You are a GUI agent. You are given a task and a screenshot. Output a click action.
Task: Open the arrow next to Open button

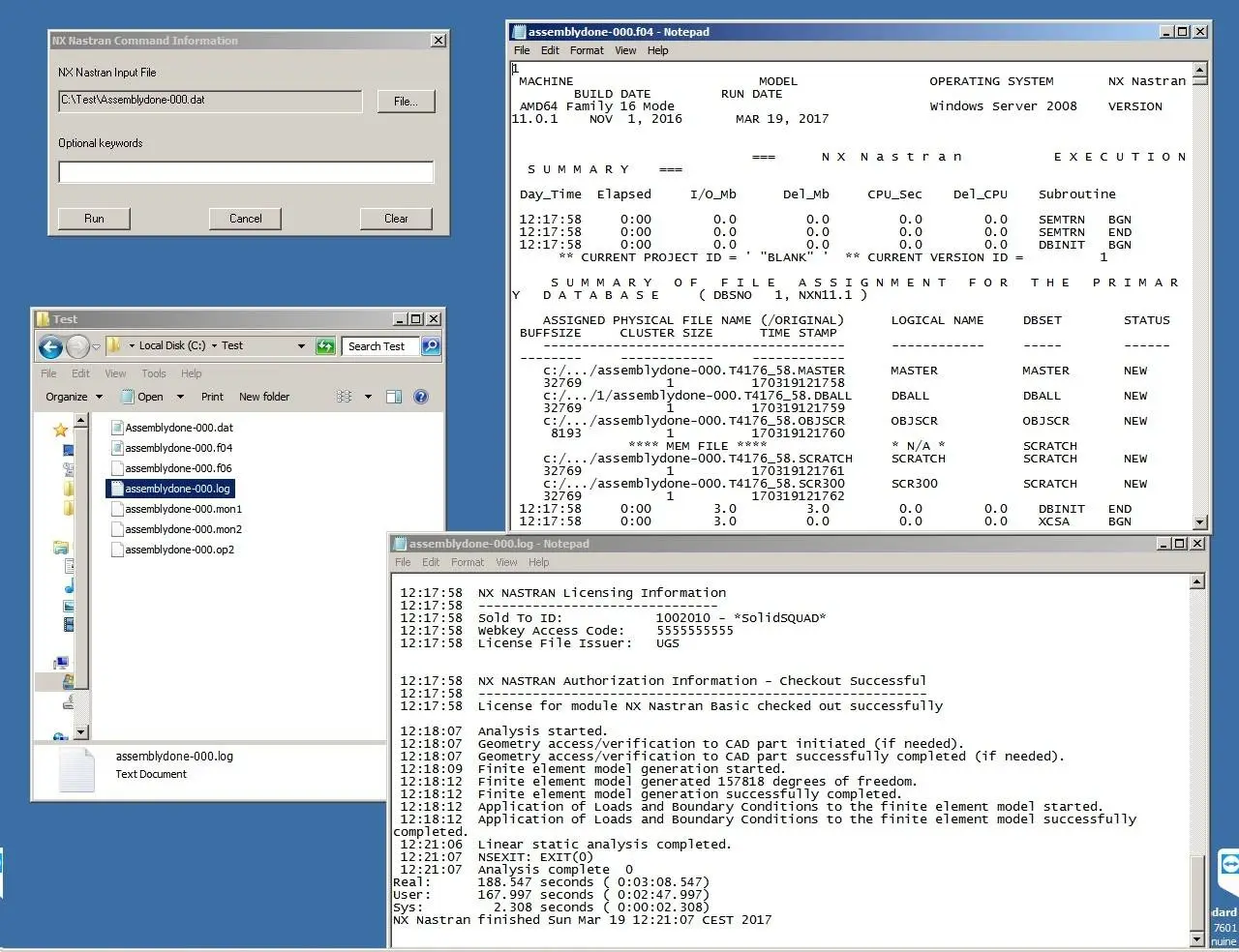coord(180,397)
